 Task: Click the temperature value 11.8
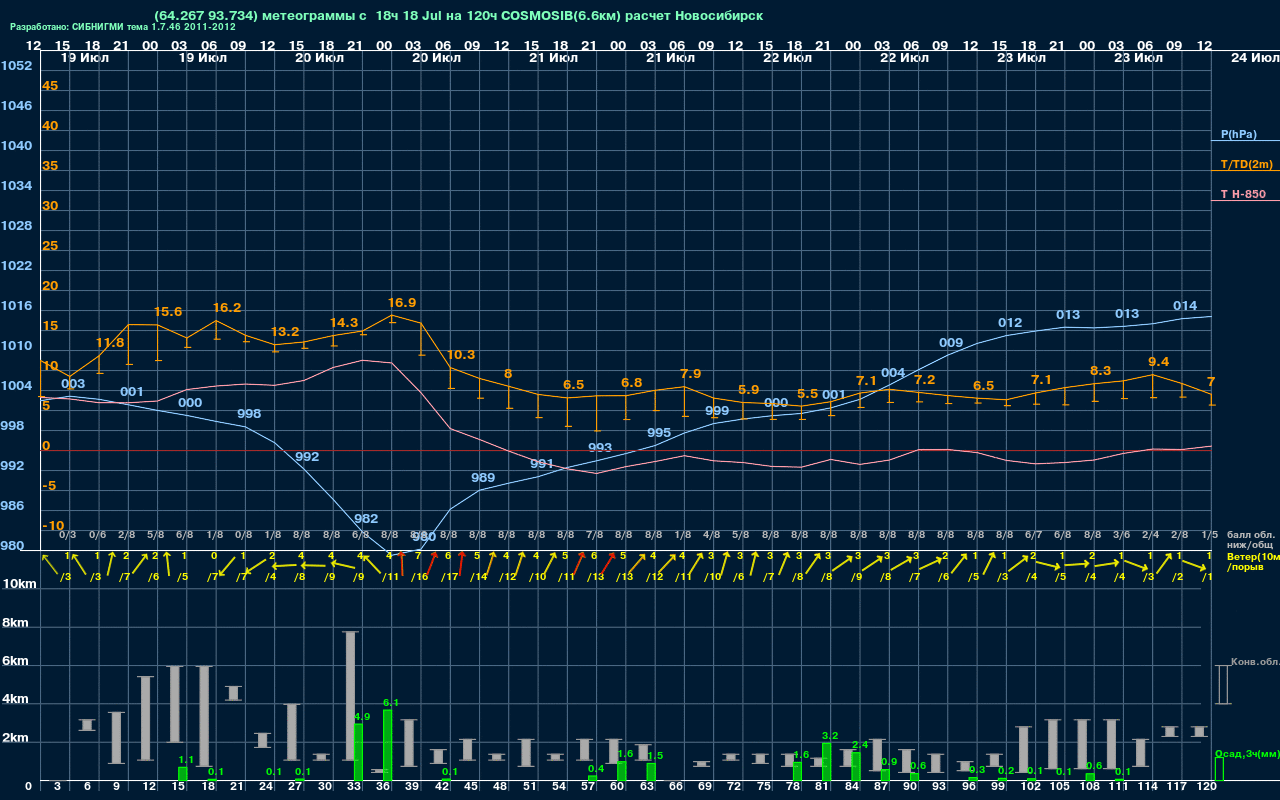click(110, 342)
